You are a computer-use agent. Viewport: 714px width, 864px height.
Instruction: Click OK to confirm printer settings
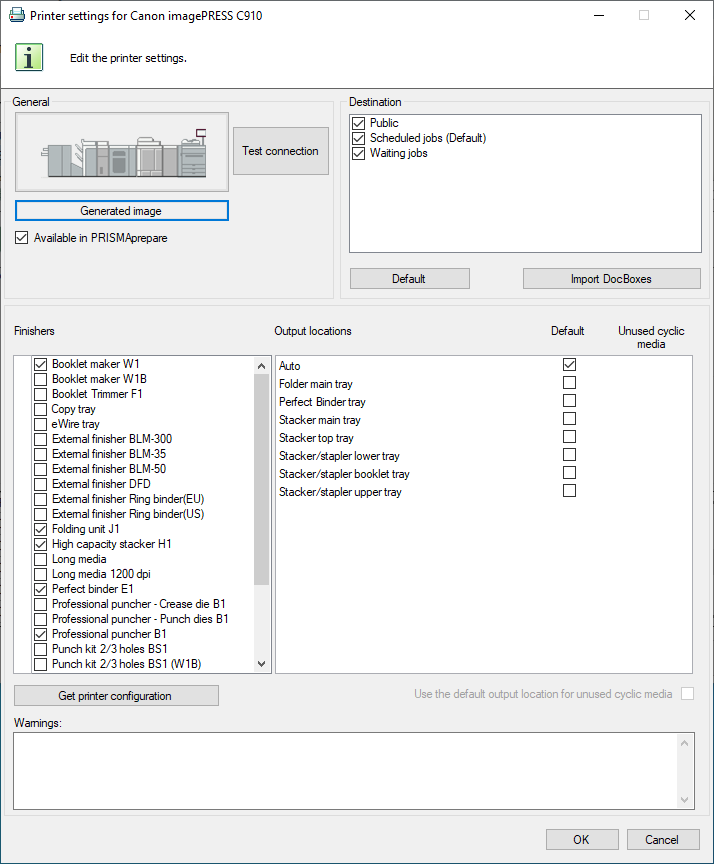[x=581, y=840]
